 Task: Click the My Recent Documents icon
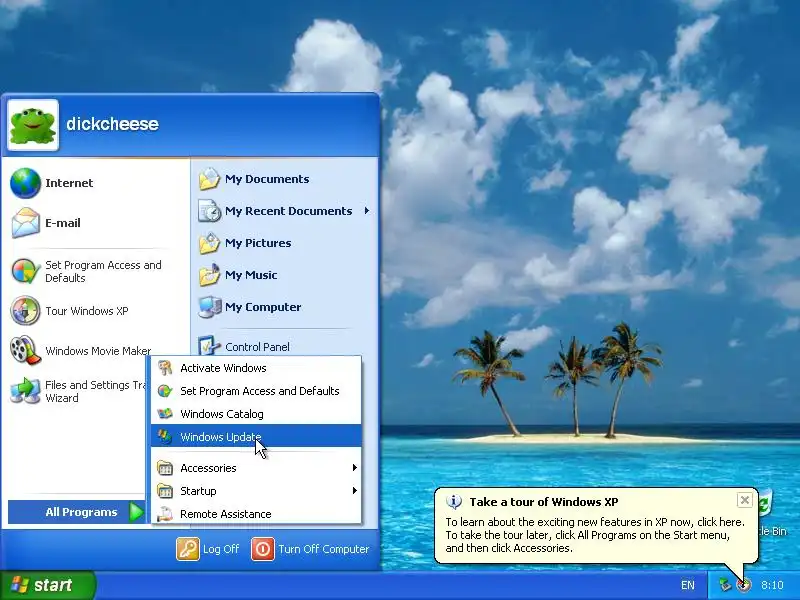209,211
